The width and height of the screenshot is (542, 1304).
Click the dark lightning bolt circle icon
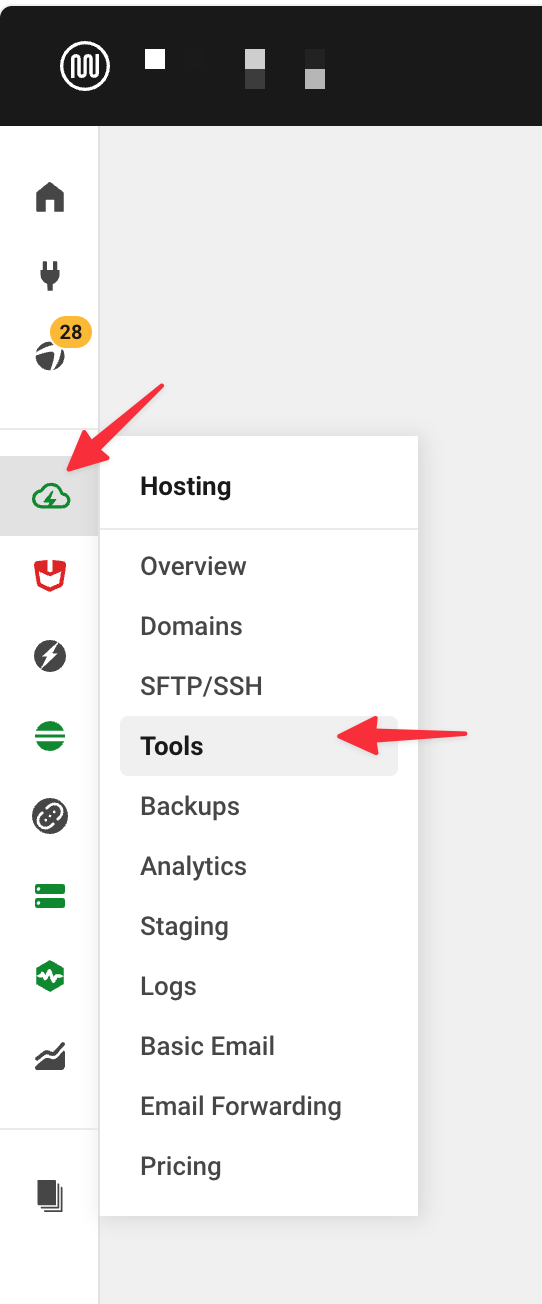(x=50, y=656)
